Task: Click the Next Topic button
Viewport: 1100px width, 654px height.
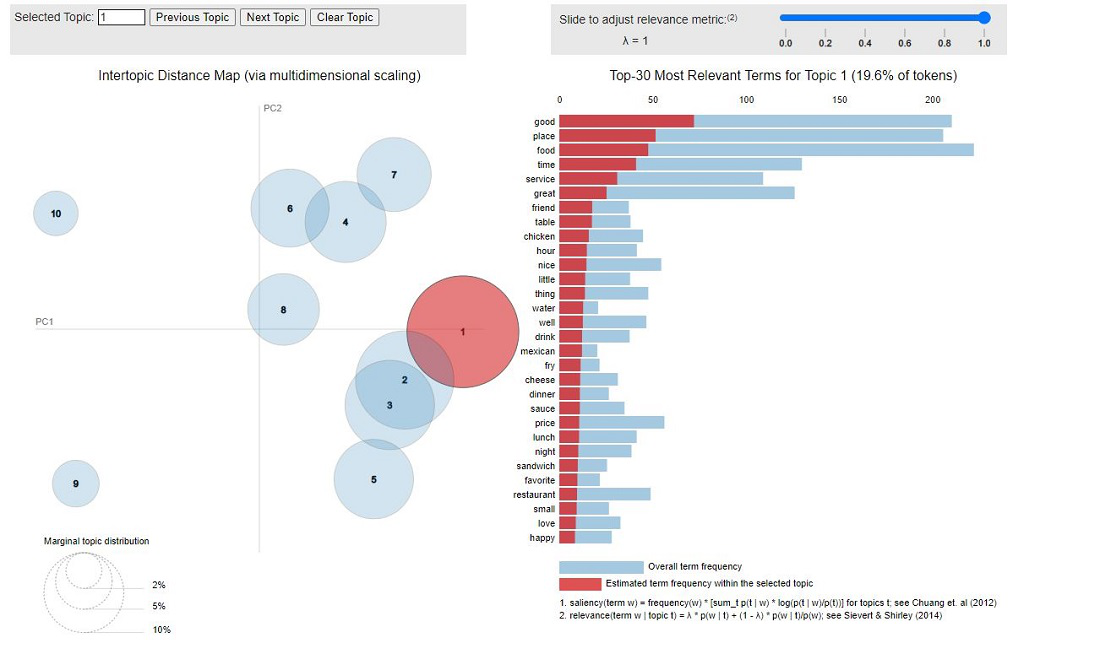Action: point(272,17)
